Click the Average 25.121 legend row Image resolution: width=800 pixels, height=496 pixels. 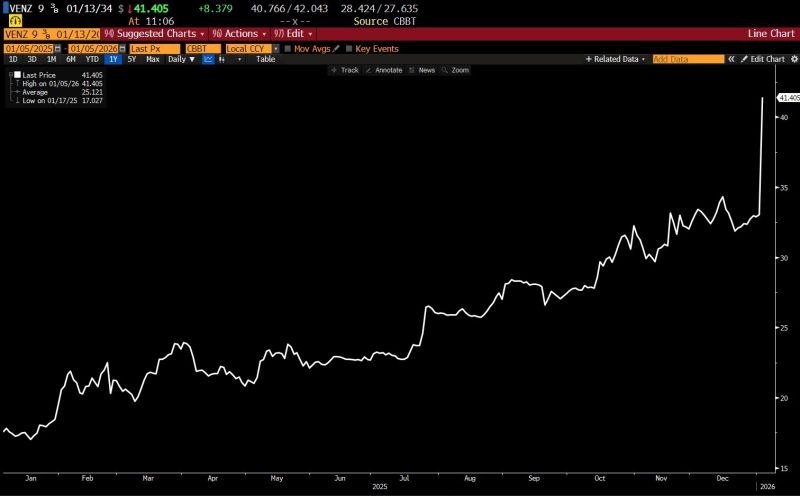pyautogui.click(x=59, y=92)
